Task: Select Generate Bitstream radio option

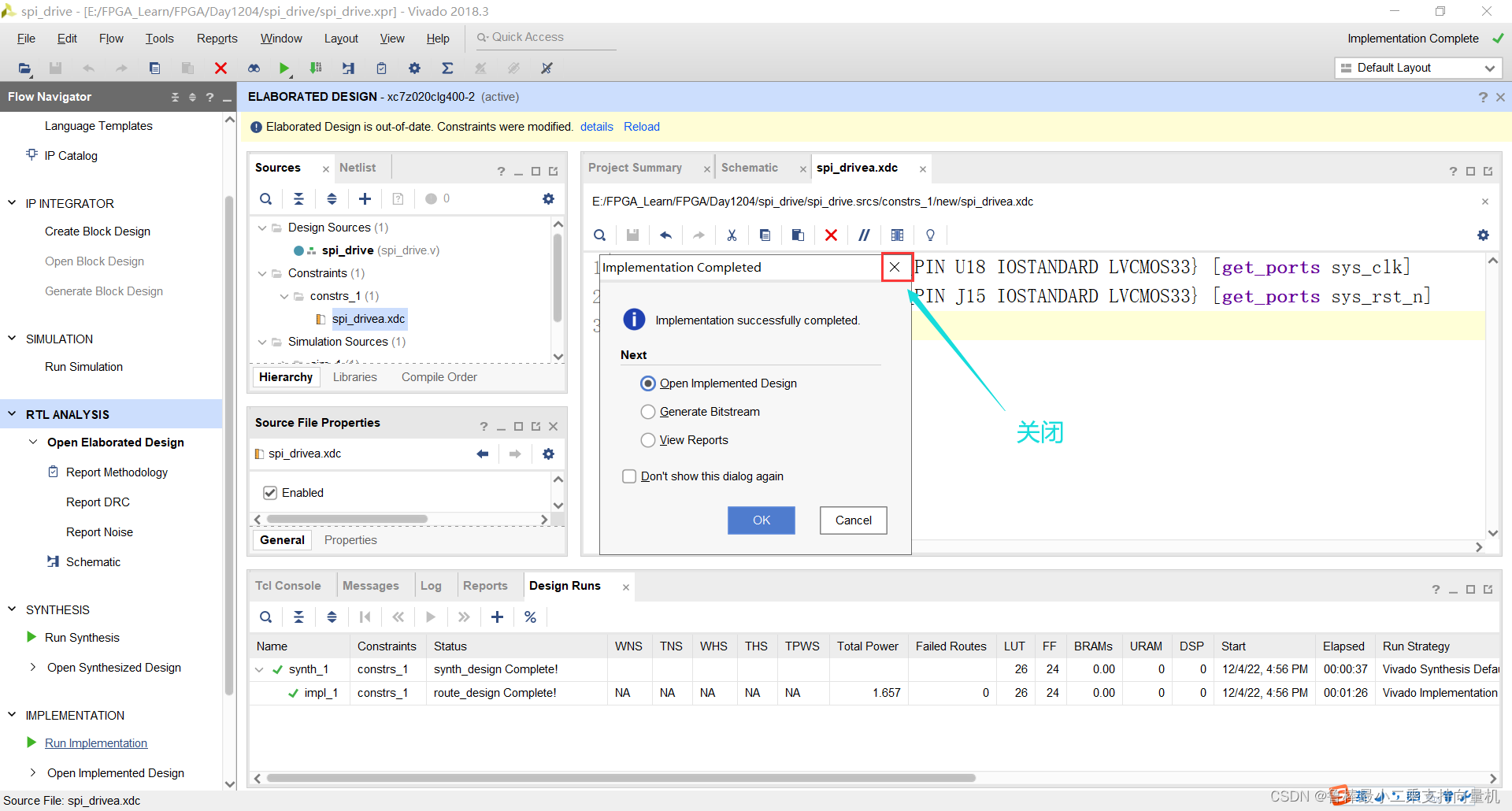Action: tap(648, 412)
